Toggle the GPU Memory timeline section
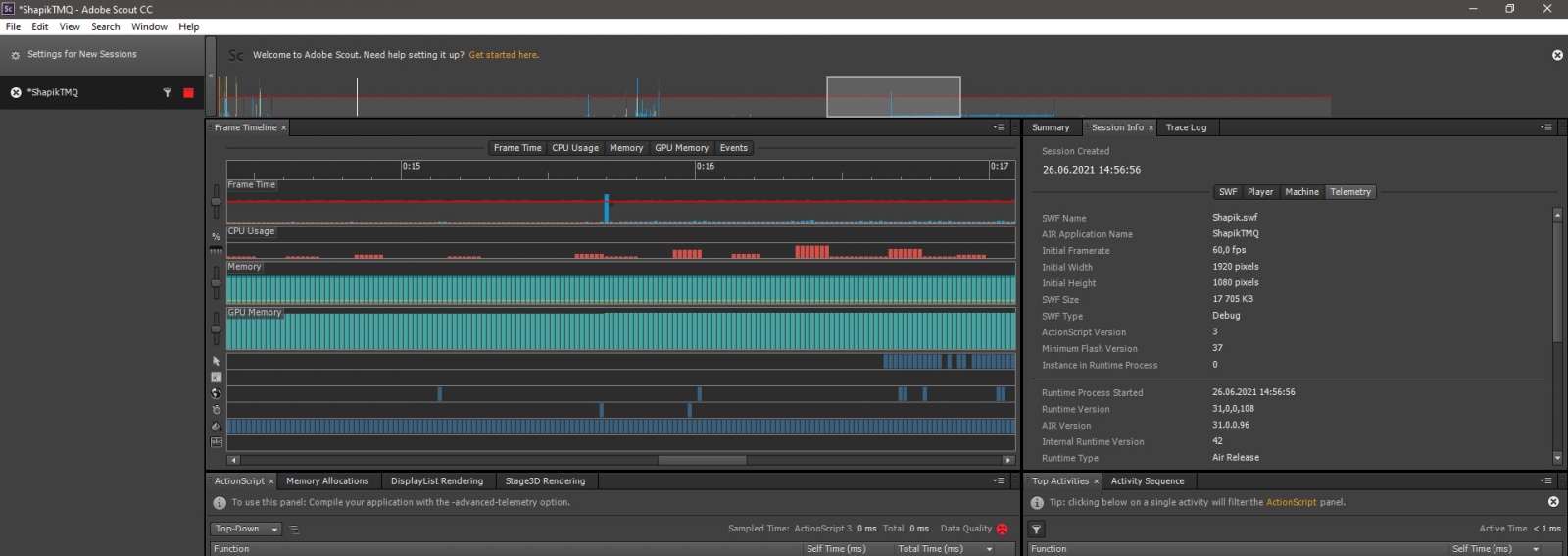Viewport: 1568px width, 556px height. pos(681,148)
